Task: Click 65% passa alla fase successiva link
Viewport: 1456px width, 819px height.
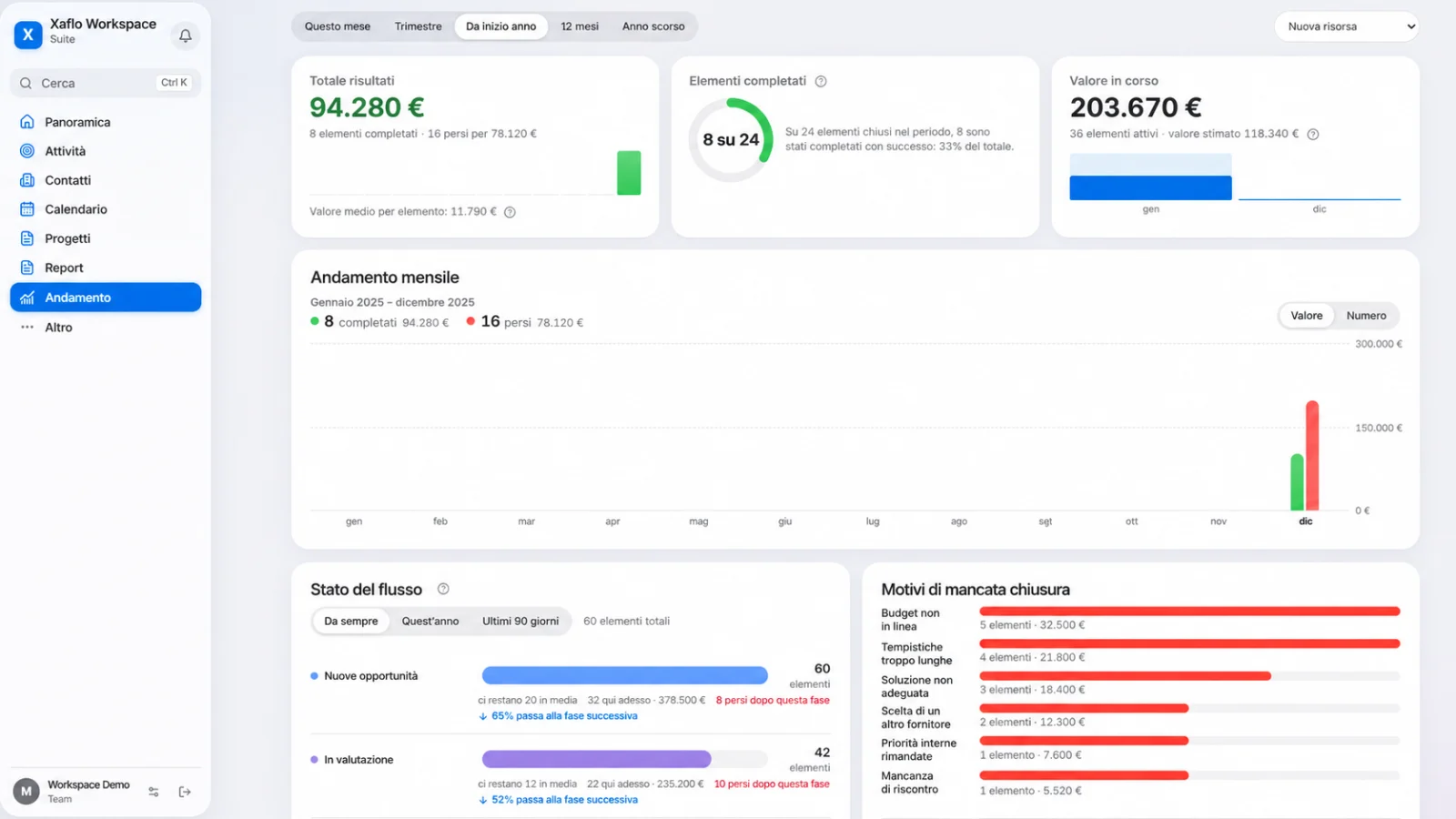Action: point(558,716)
